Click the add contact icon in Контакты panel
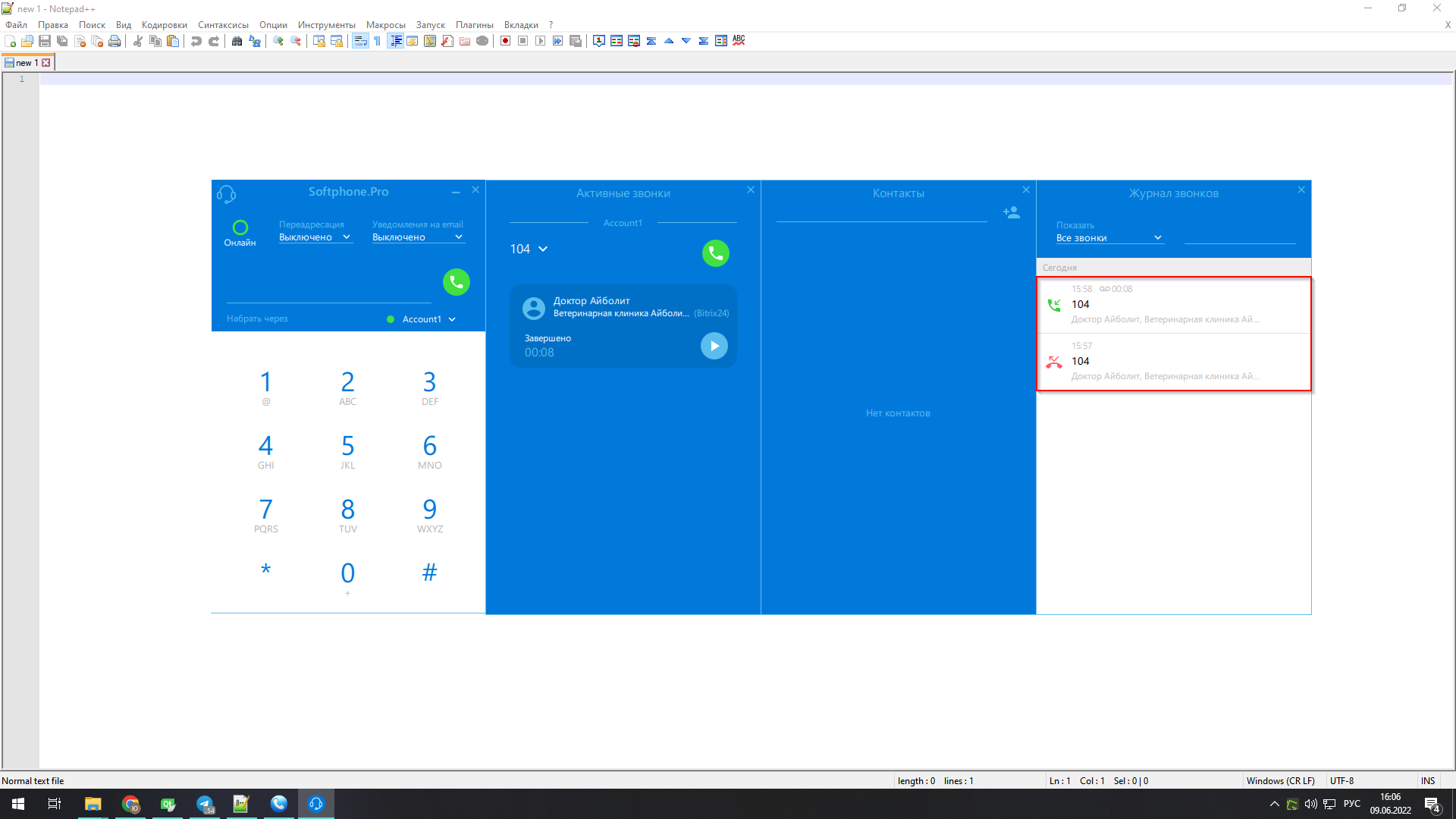The image size is (1456, 819). [x=1012, y=212]
